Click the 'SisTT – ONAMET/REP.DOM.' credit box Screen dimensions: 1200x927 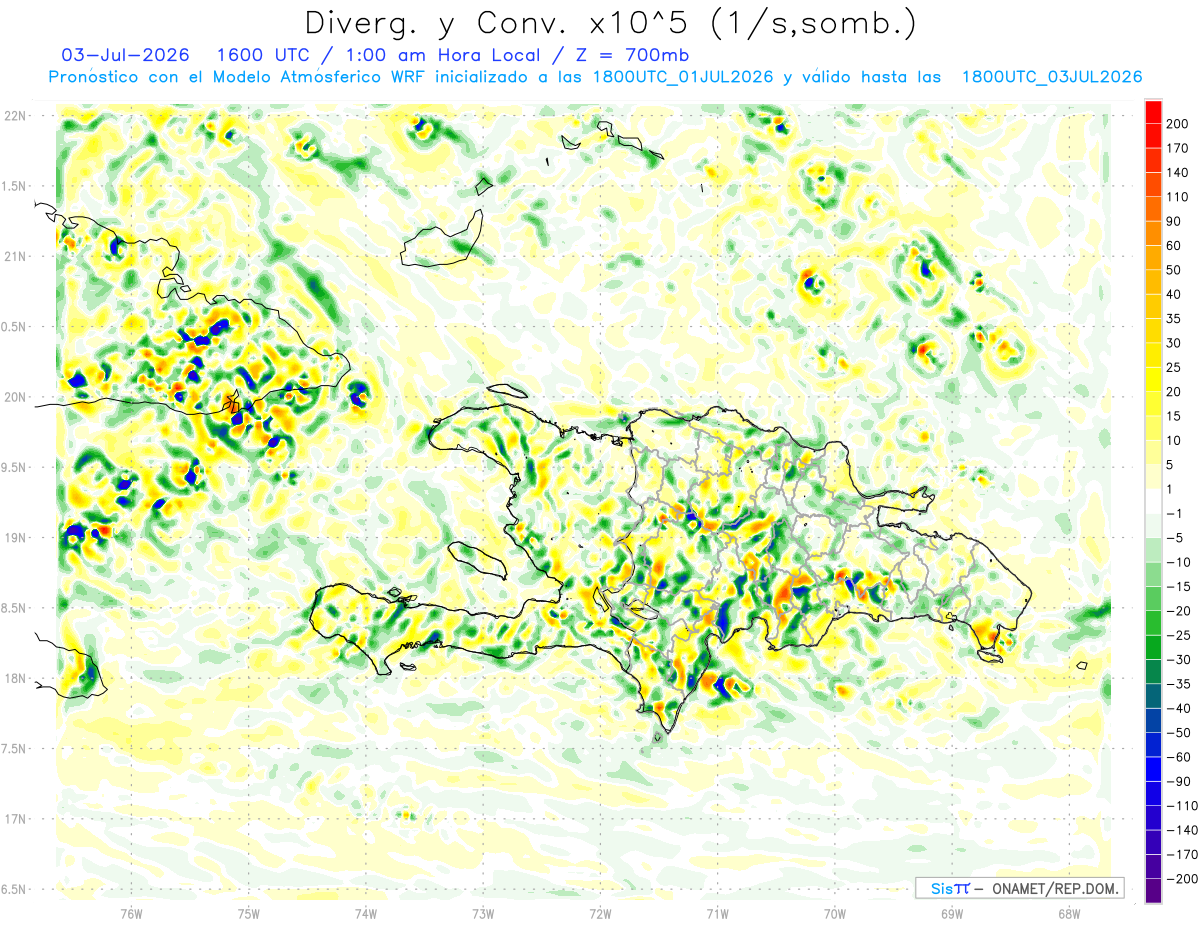tap(1019, 888)
